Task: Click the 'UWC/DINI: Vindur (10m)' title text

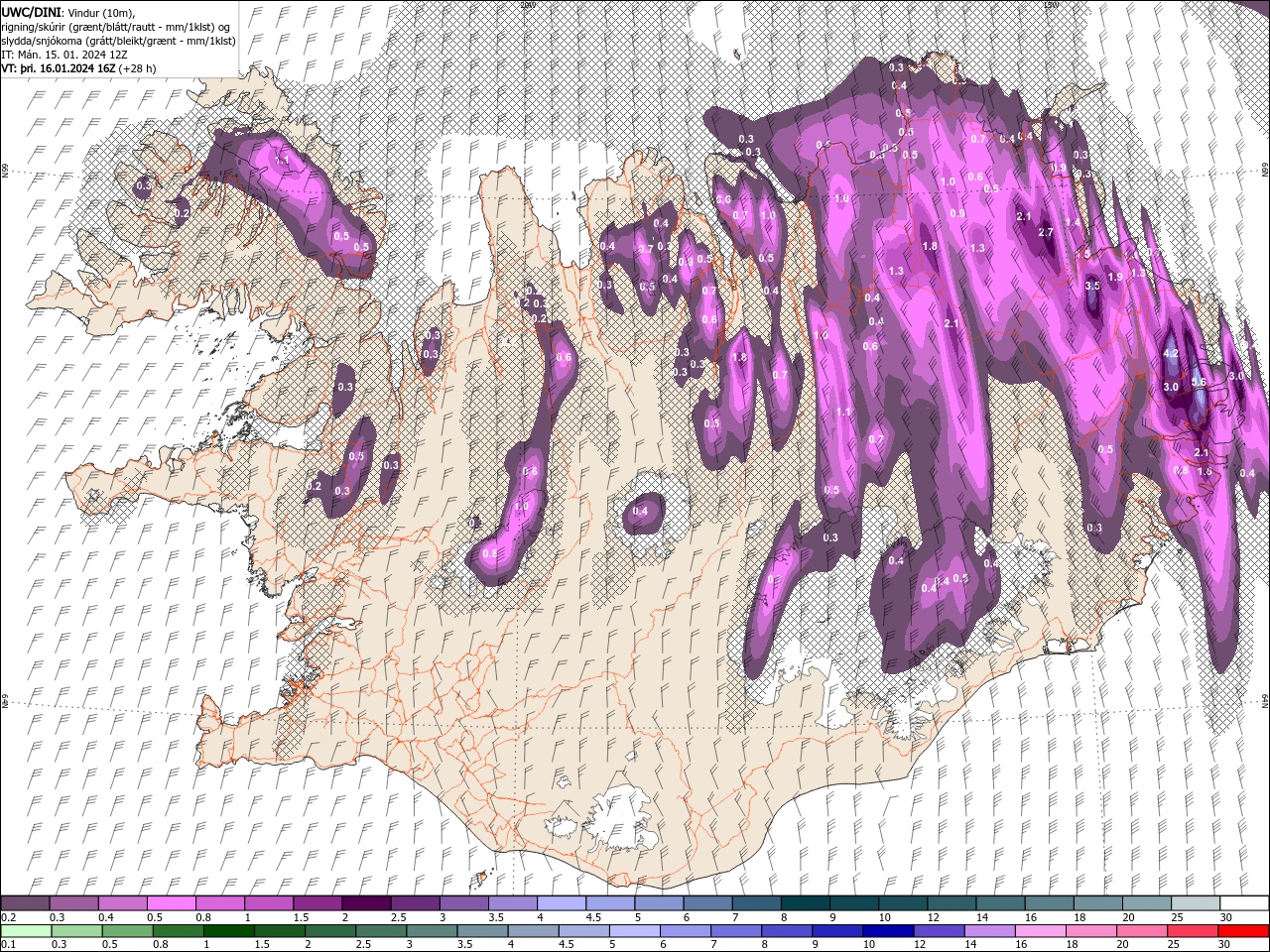Action: coord(68,12)
